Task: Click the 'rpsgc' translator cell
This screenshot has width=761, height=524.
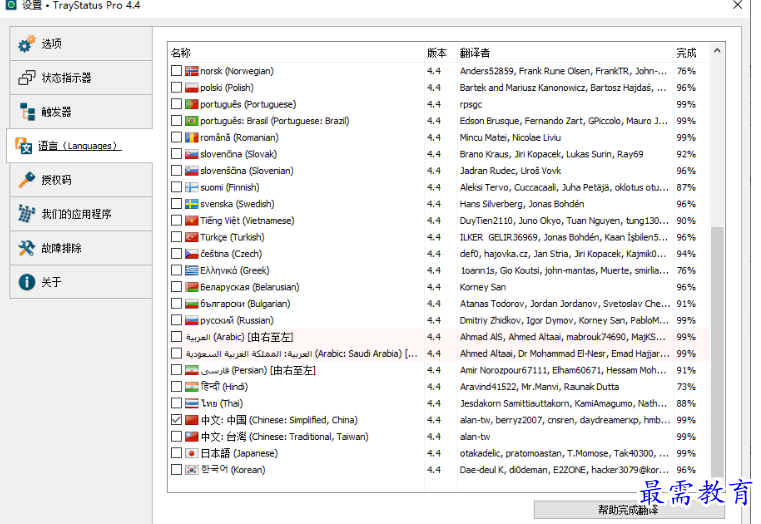Action: [x=471, y=104]
